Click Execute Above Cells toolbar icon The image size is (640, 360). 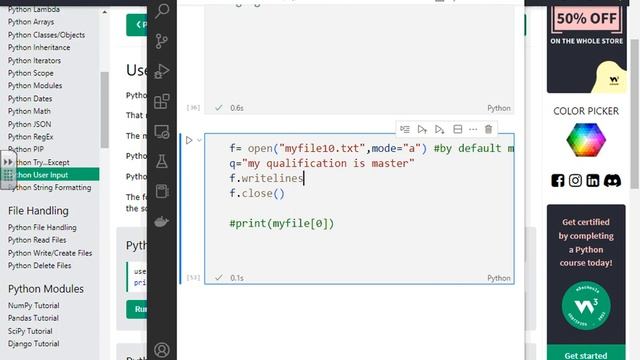click(x=422, y=129)
